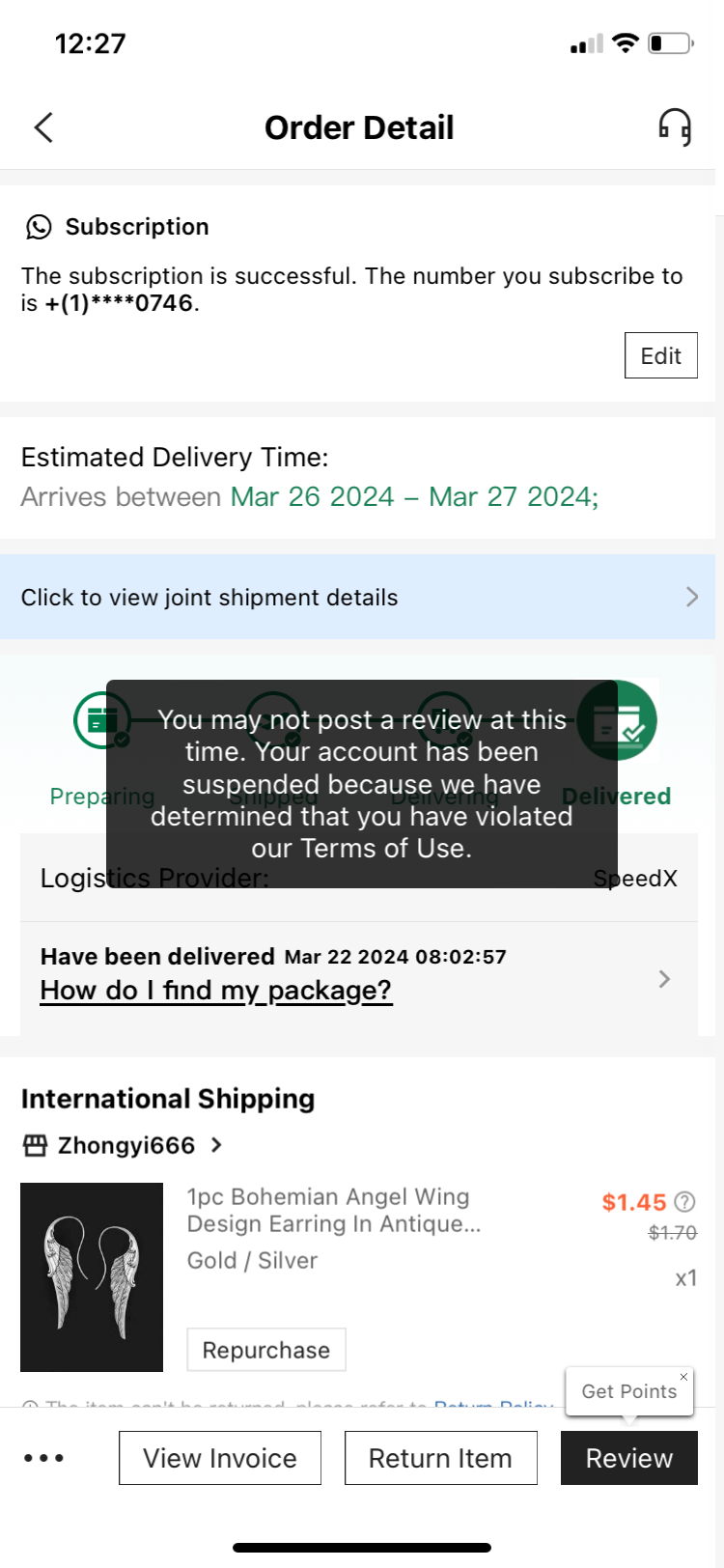Dismiss the Get Points tooltip
The height and width of the screenshot is (1568, 724).
click(683, 1377)
